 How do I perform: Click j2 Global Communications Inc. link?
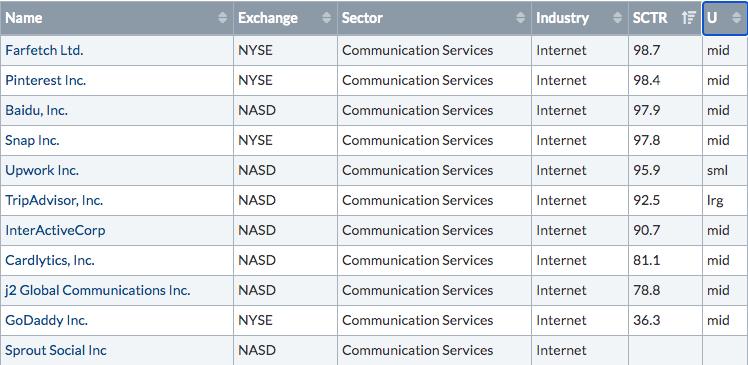coord(98,290)
